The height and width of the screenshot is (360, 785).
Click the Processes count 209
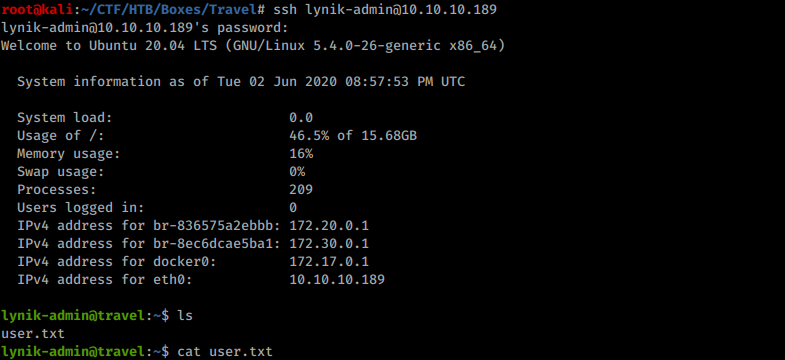click(301, 190)
